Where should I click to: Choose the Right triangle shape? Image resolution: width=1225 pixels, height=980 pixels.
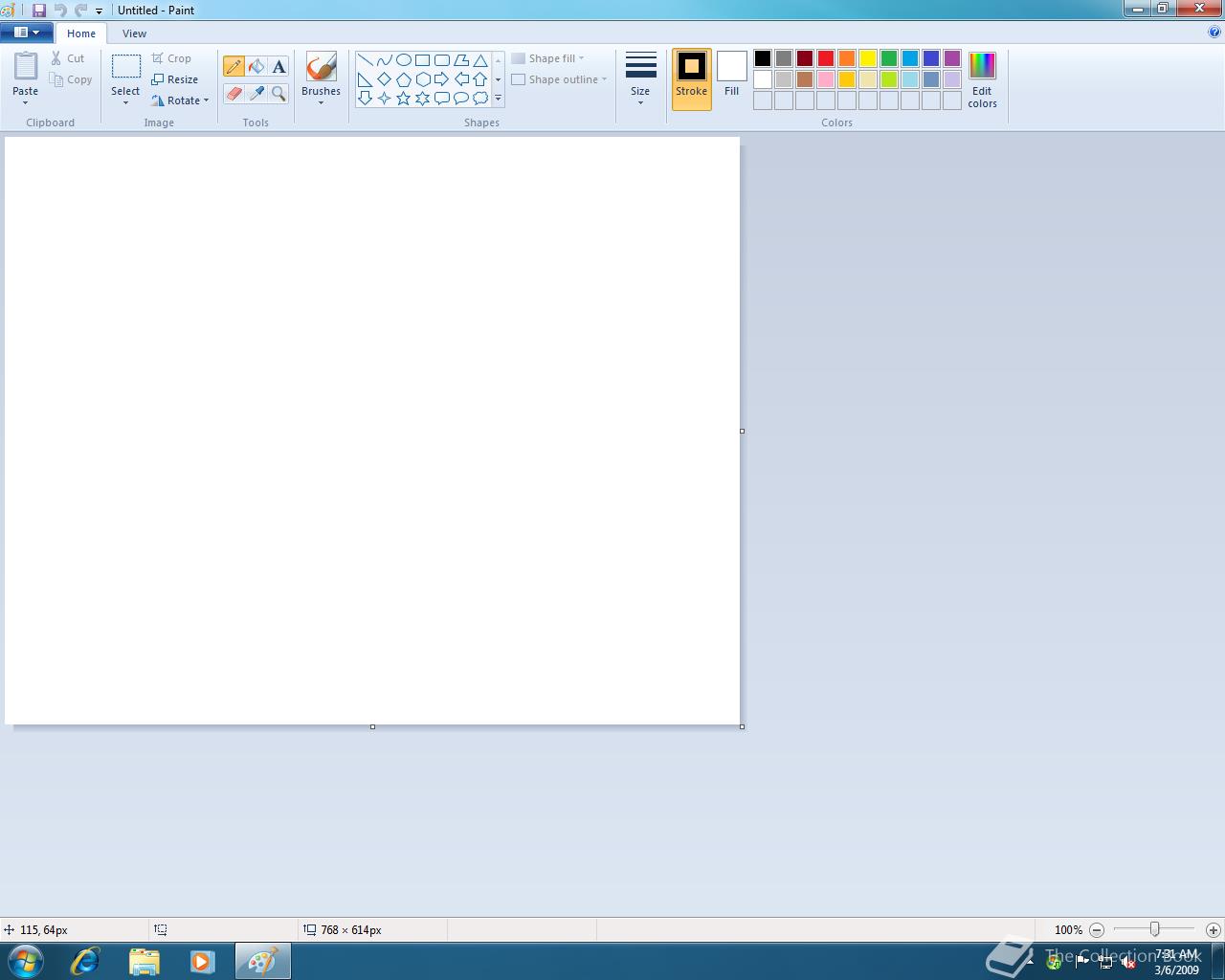[365, 79]
